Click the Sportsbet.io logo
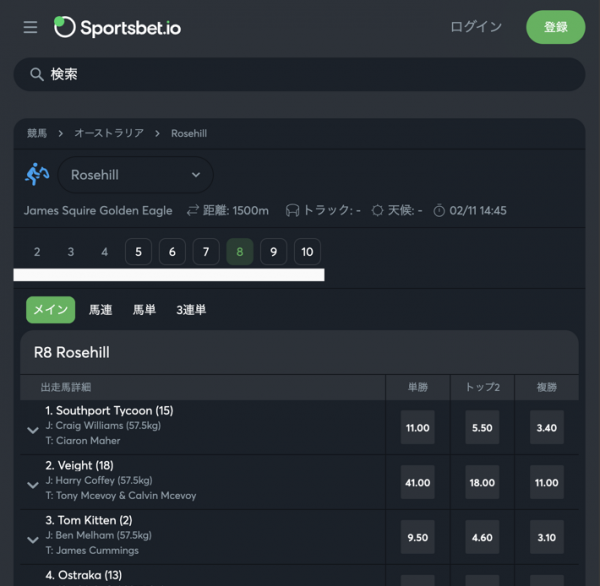This screenshot has width=600, height=586. [x=117, y=27]
